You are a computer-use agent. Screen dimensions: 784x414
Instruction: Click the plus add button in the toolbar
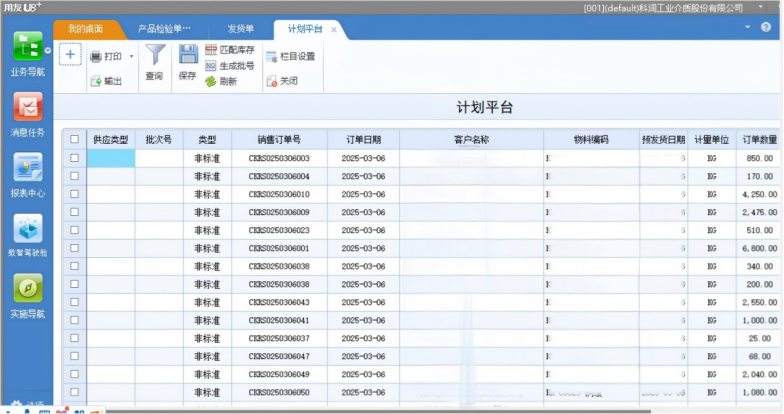pyautogui.click(x=70, y=54)
